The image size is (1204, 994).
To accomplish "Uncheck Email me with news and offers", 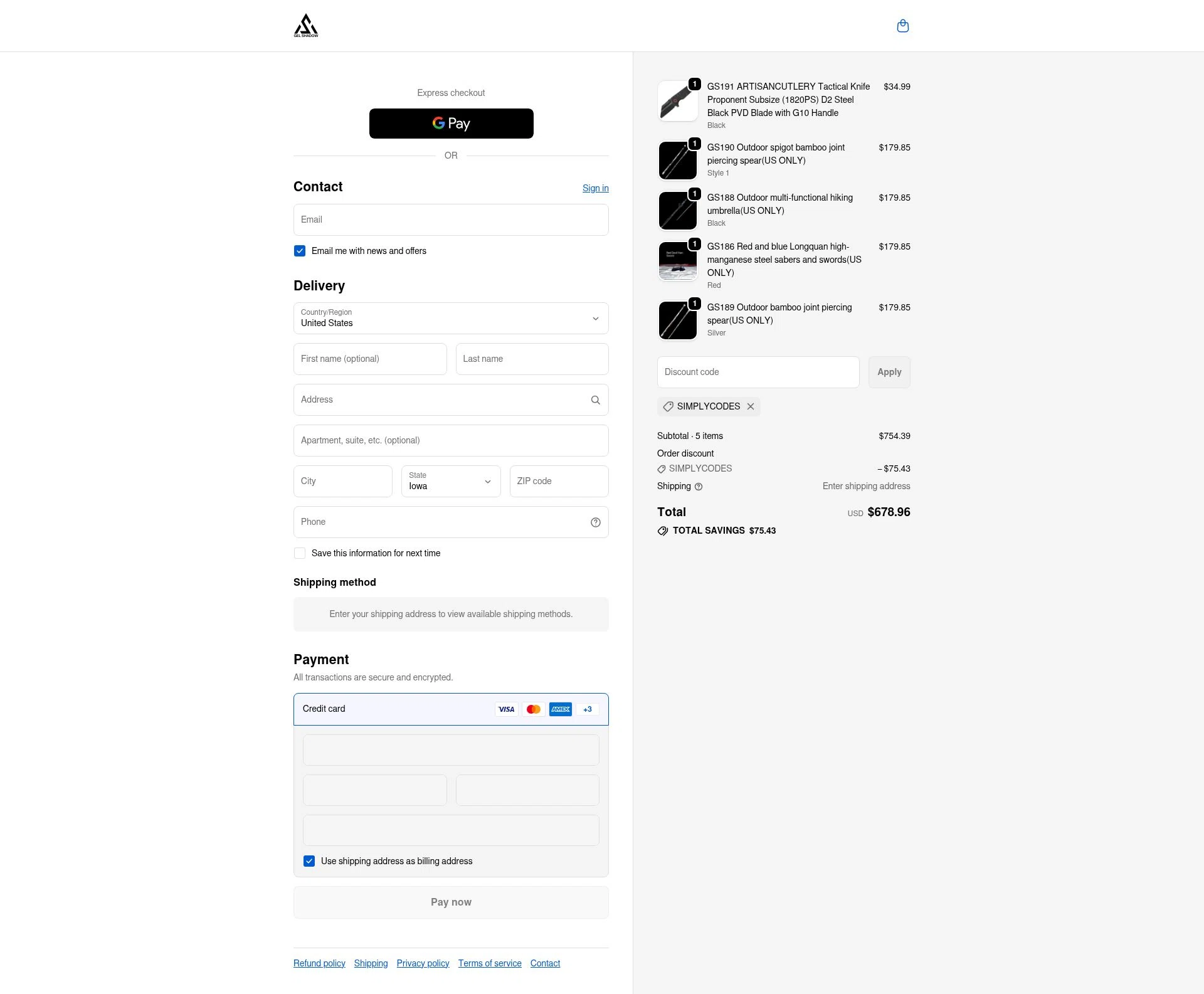I will tap(300, 251).
